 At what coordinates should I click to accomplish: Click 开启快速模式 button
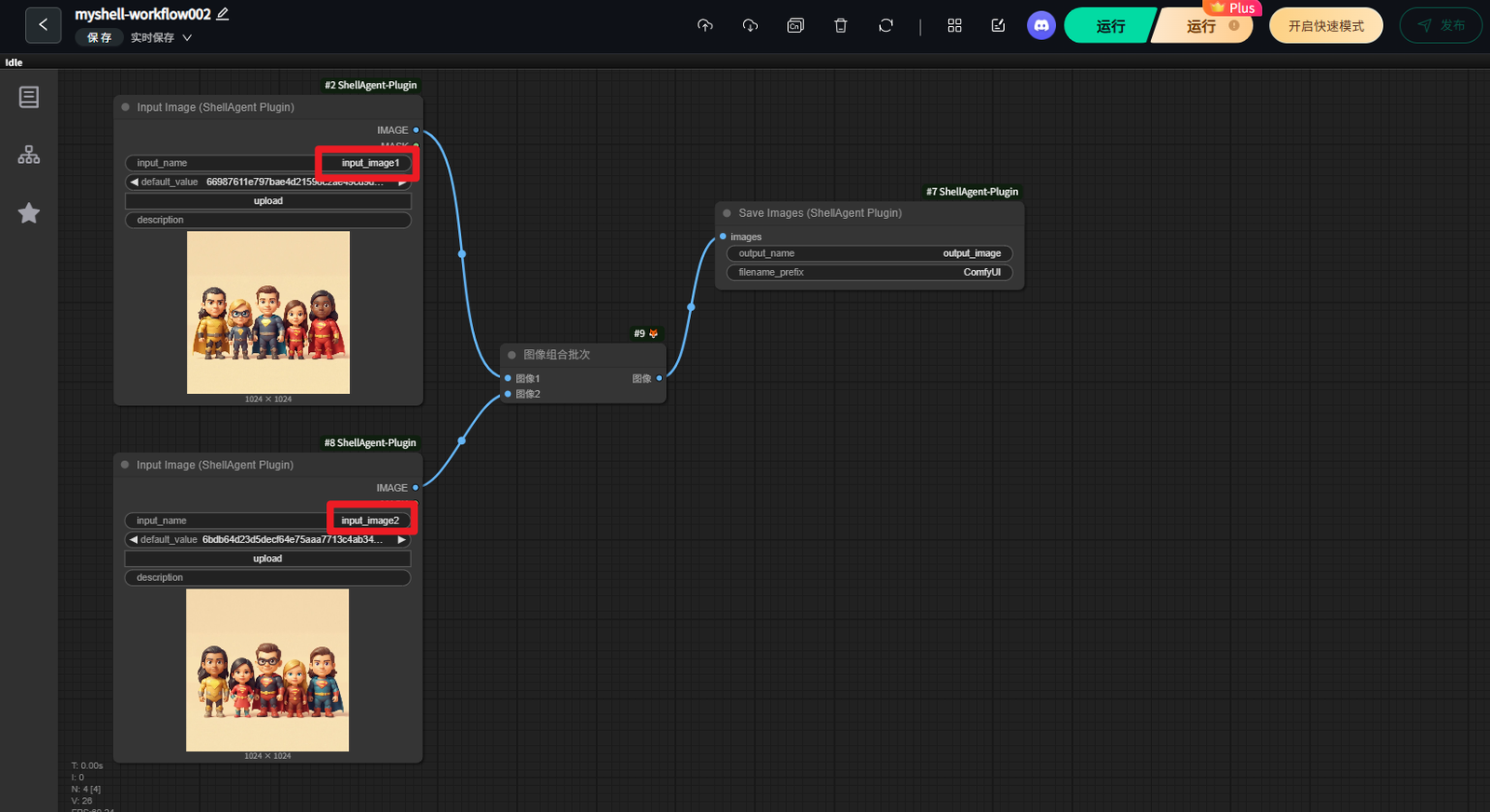[x=1326, y=26]
